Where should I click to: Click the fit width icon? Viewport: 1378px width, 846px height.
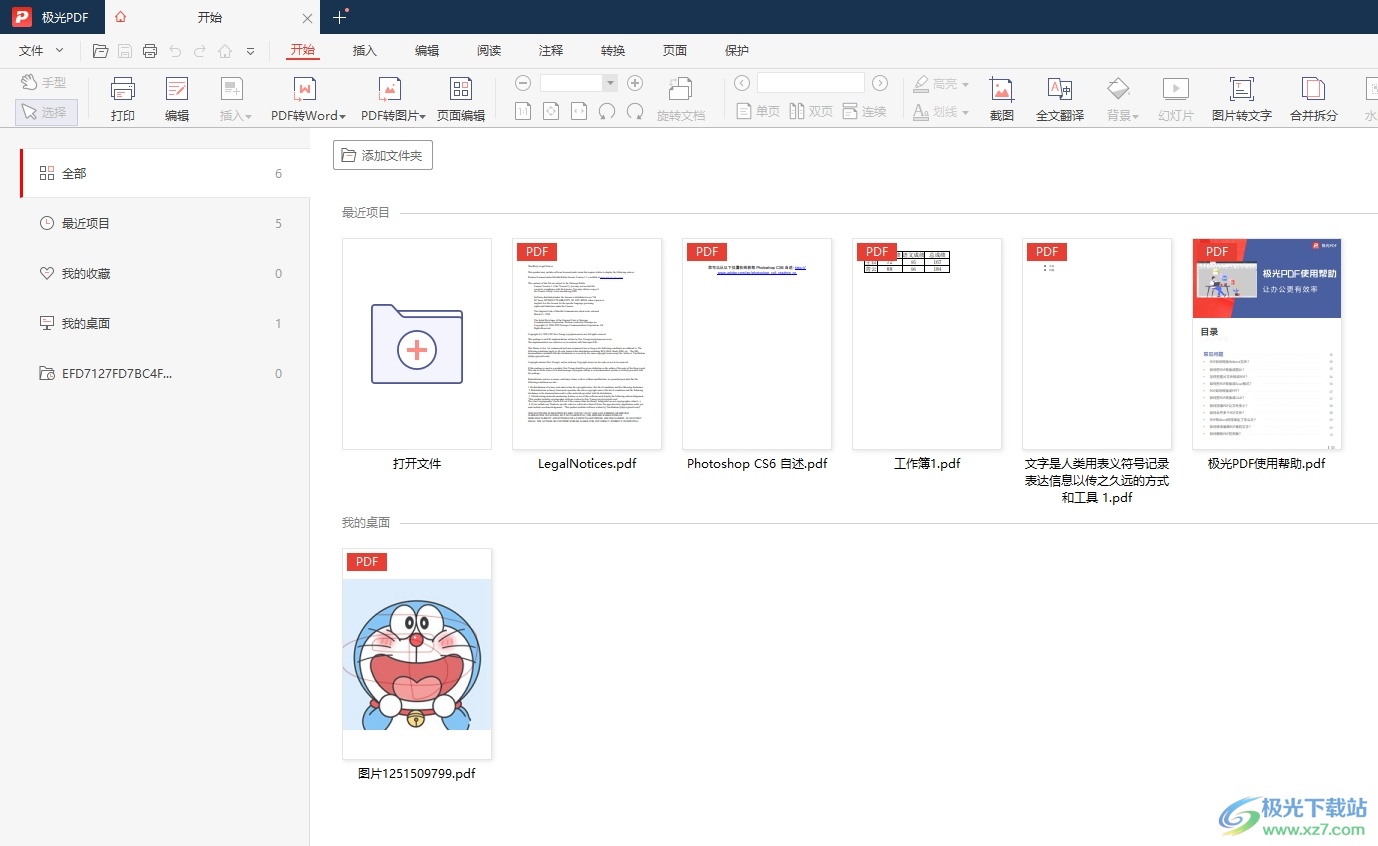point(579,111)
